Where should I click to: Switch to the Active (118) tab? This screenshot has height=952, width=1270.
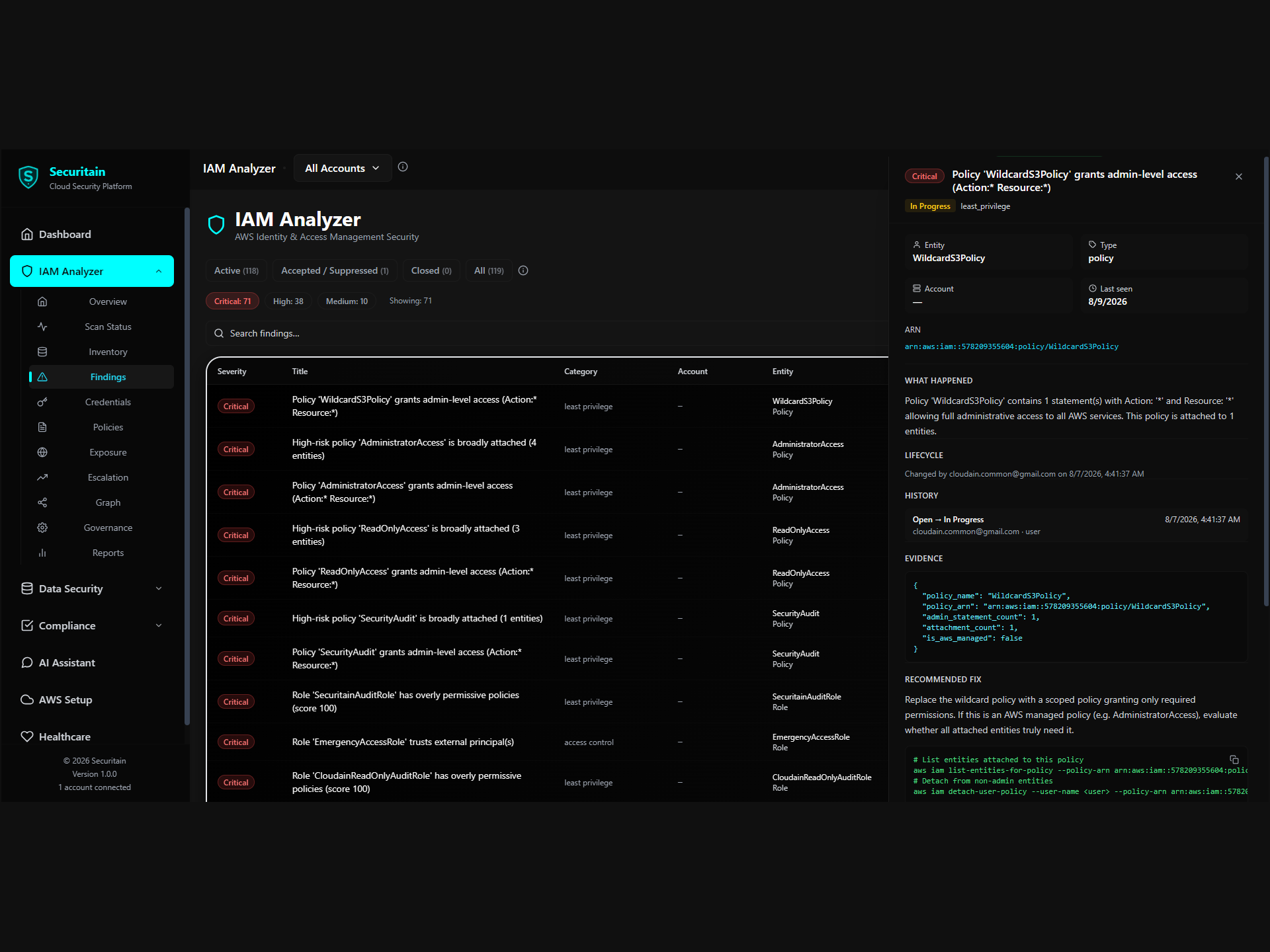(x=236, y=270)
